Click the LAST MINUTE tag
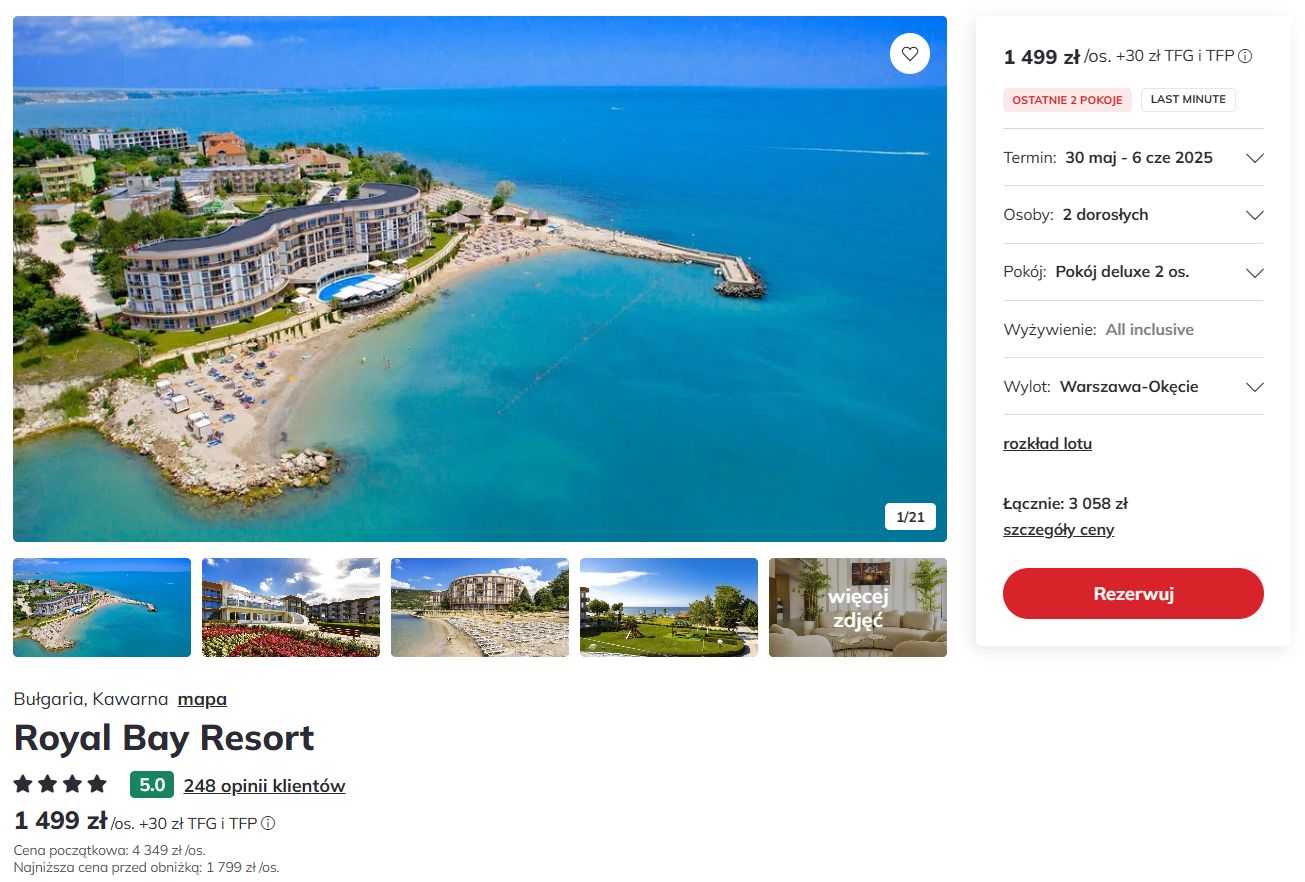The width and height of the screenshot is (1305, 882). [x=1188, y=100]
